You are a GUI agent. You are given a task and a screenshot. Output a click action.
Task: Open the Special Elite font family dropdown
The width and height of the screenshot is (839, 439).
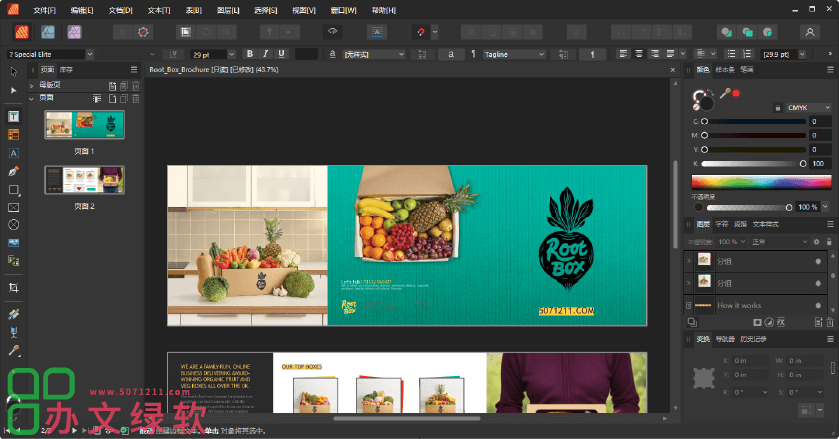coord(89,54)
